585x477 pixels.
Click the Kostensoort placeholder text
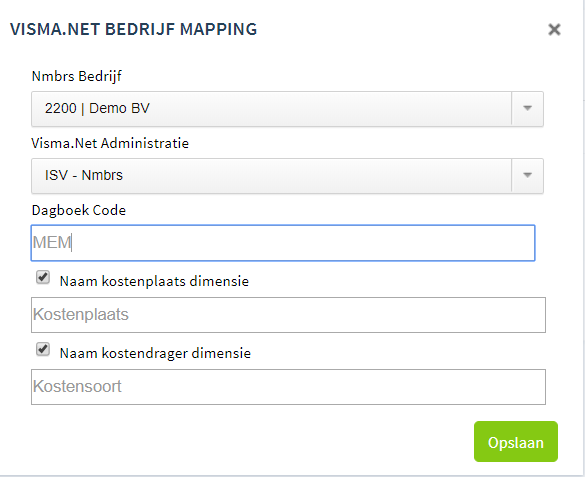77,386
